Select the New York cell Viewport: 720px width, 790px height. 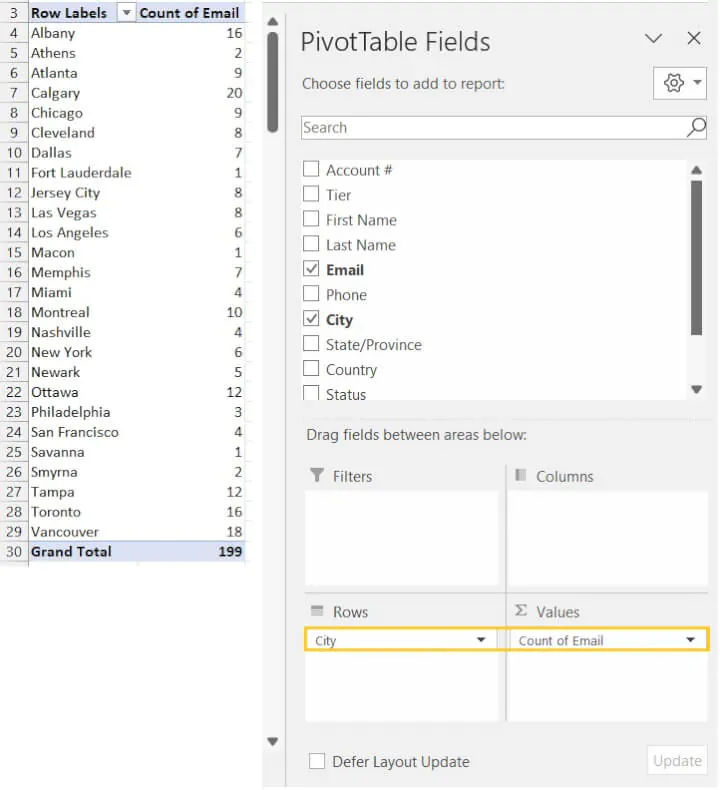pos(82,352)
